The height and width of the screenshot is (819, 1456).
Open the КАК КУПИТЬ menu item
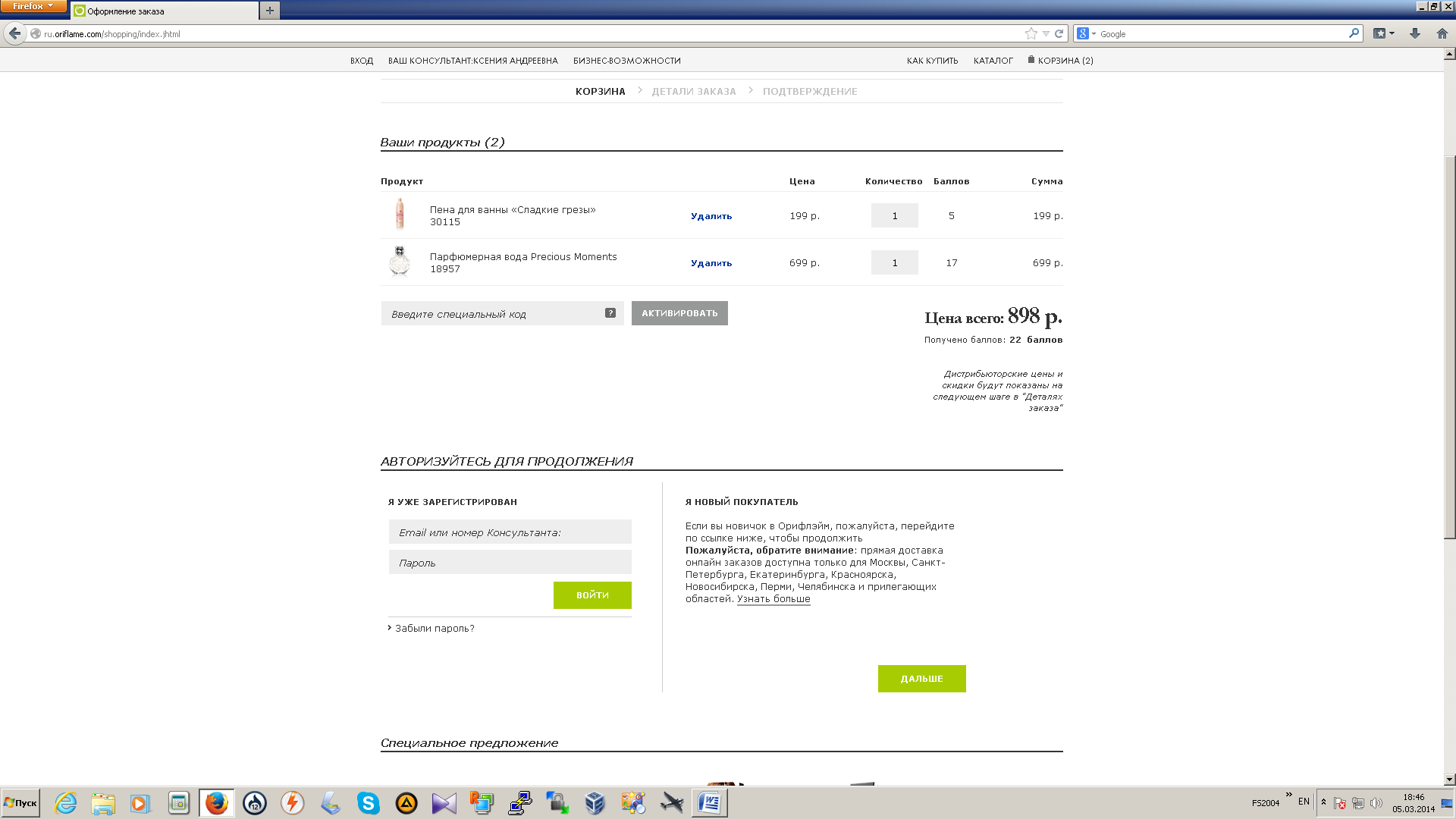[x=932, y=61]
